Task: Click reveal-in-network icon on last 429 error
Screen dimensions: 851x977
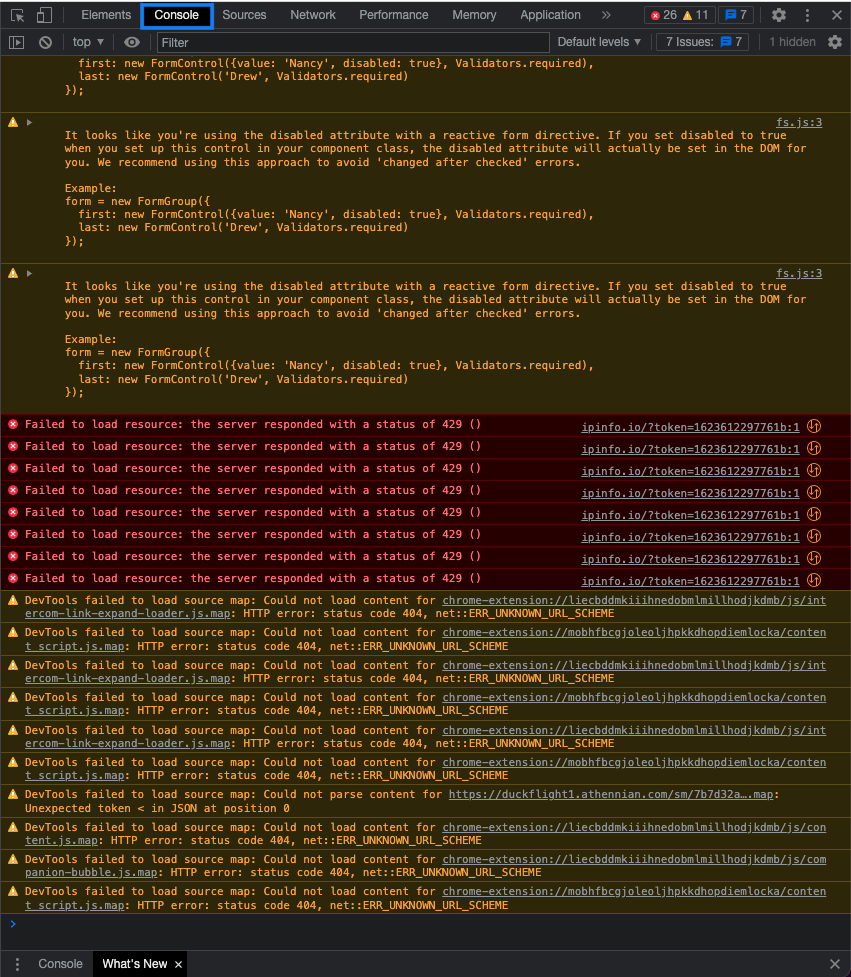Action: coord(814,580)
